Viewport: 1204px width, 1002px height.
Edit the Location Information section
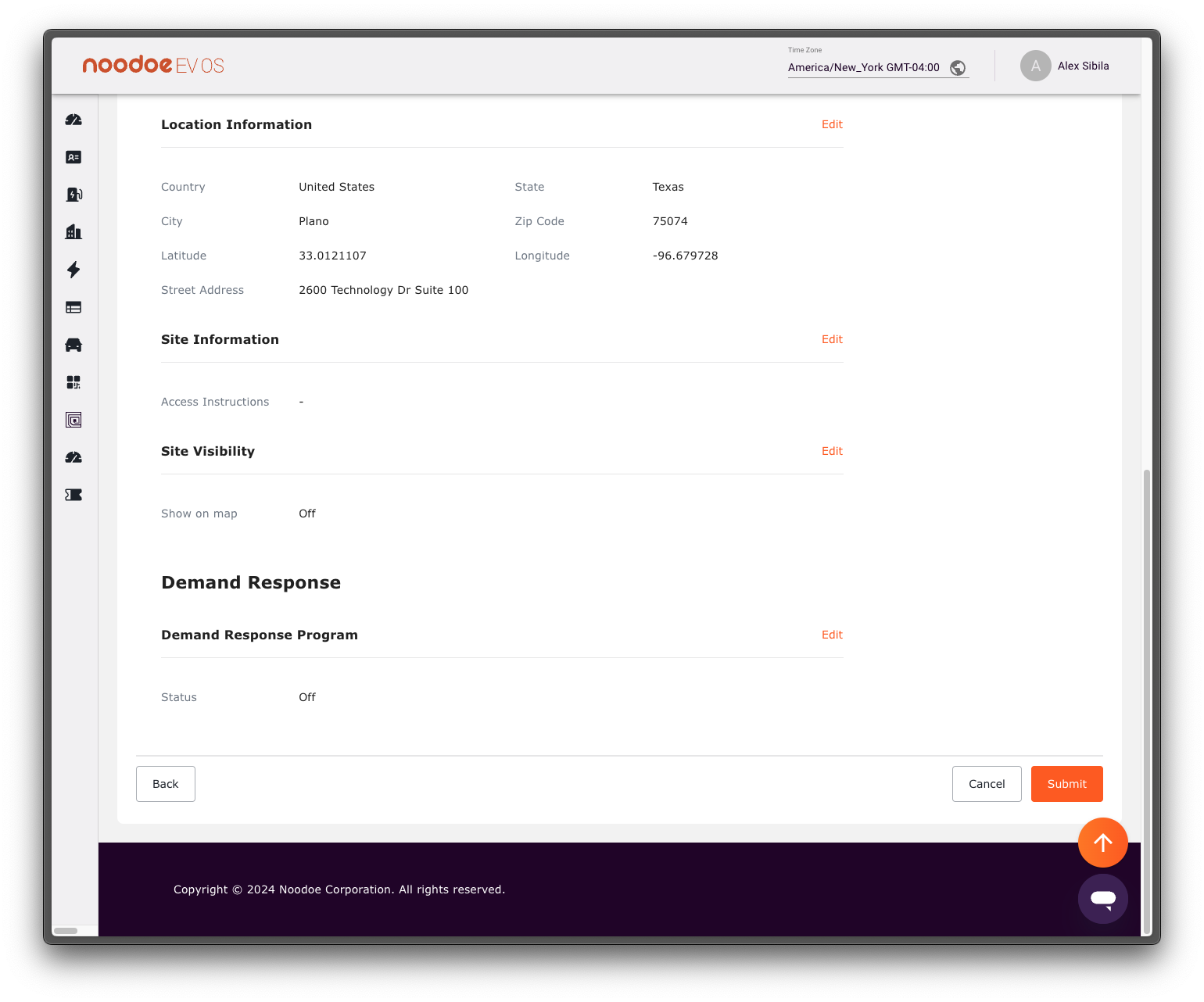click(x=832, y=124)
